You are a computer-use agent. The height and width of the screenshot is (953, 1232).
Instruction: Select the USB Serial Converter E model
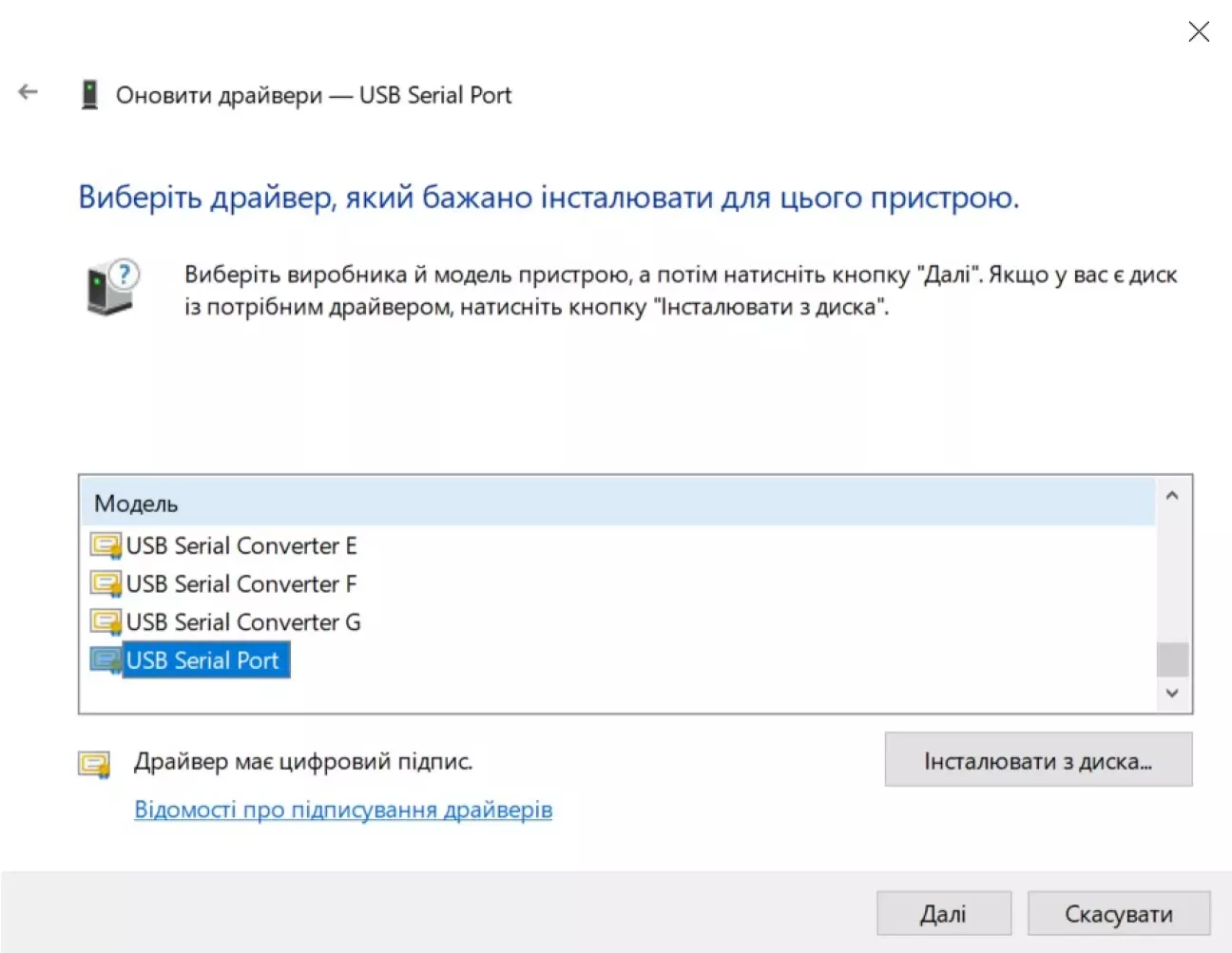(x=241, y=546)
